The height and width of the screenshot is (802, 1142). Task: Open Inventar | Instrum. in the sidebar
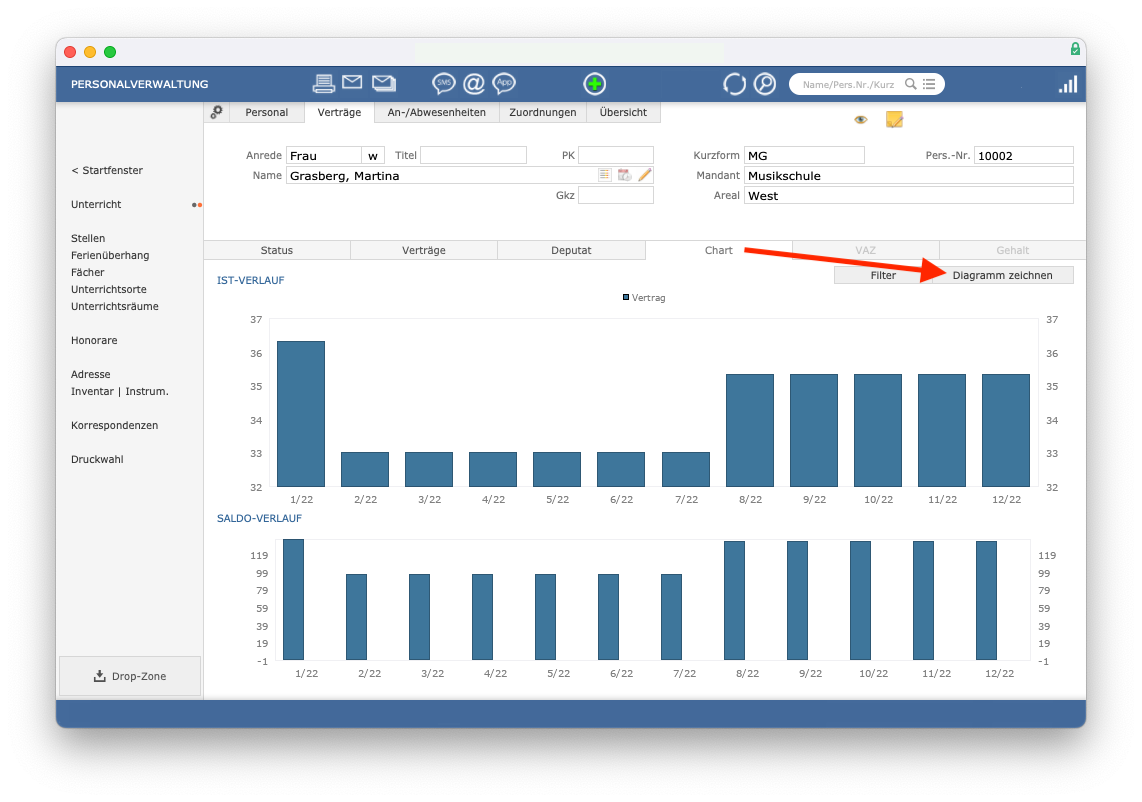(x=119, y=391)
